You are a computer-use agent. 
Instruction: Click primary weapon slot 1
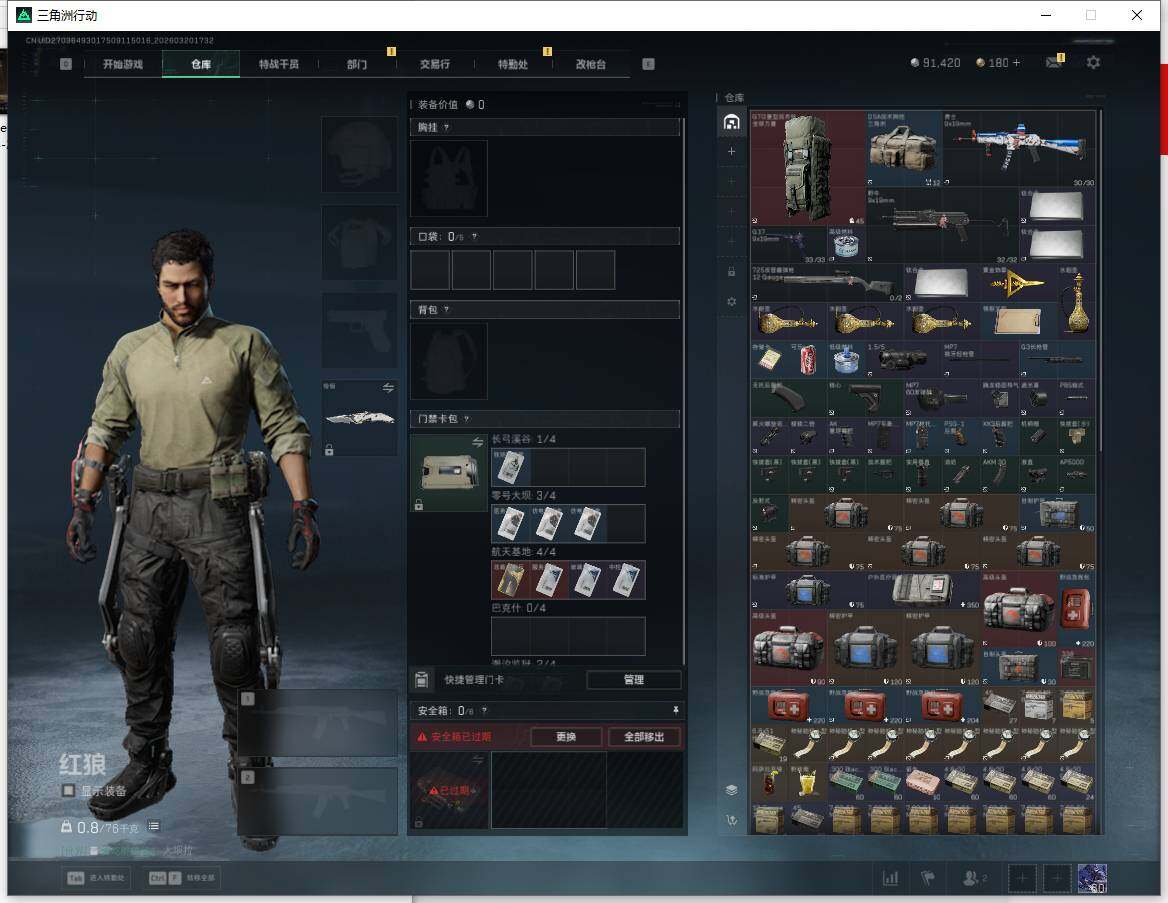click(x=318, y=723)
